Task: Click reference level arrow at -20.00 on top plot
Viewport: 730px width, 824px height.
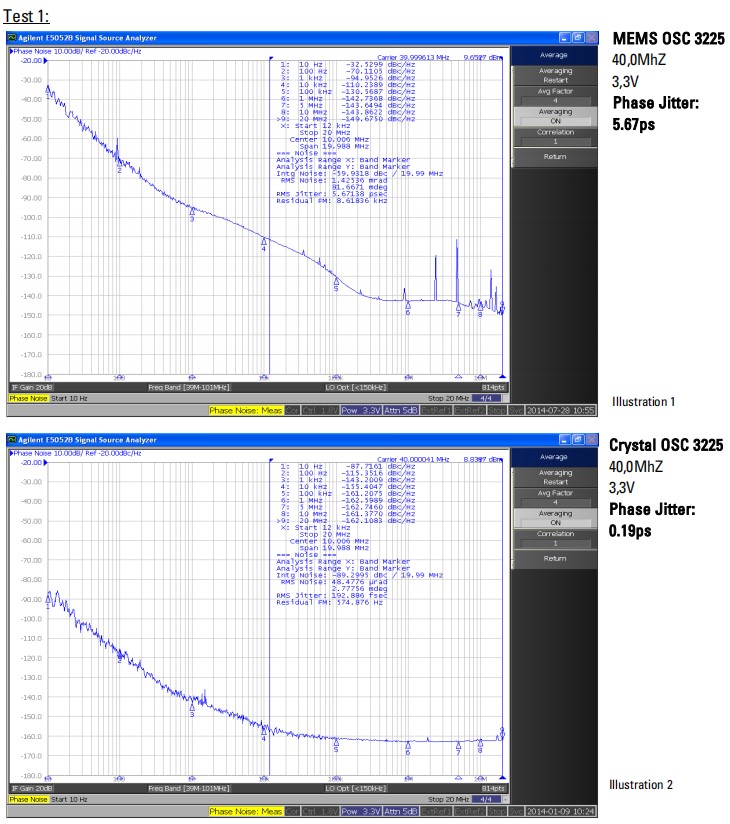Action: pos(45,60)
